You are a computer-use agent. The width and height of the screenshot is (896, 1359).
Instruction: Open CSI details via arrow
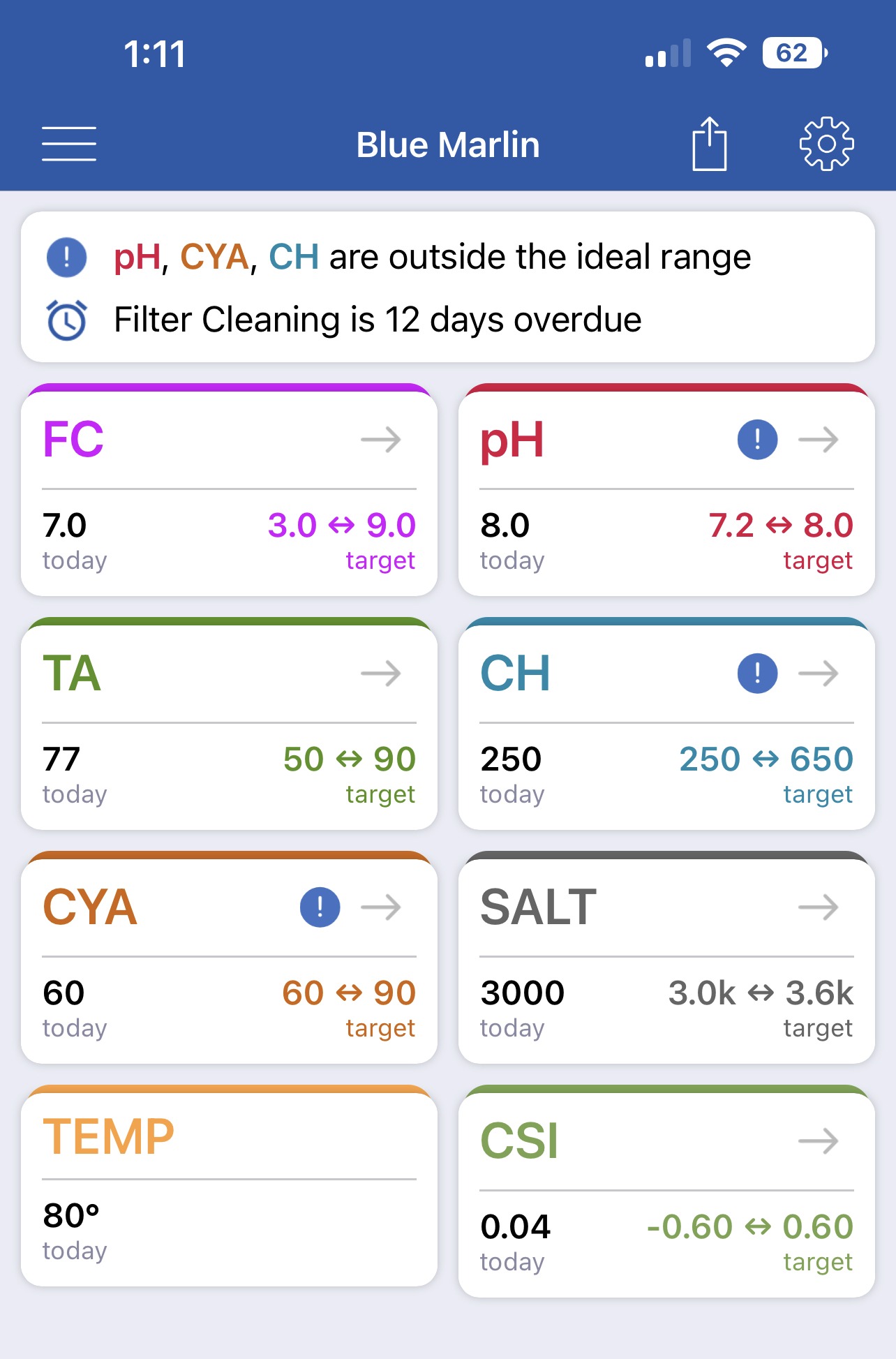[819, 1141]
